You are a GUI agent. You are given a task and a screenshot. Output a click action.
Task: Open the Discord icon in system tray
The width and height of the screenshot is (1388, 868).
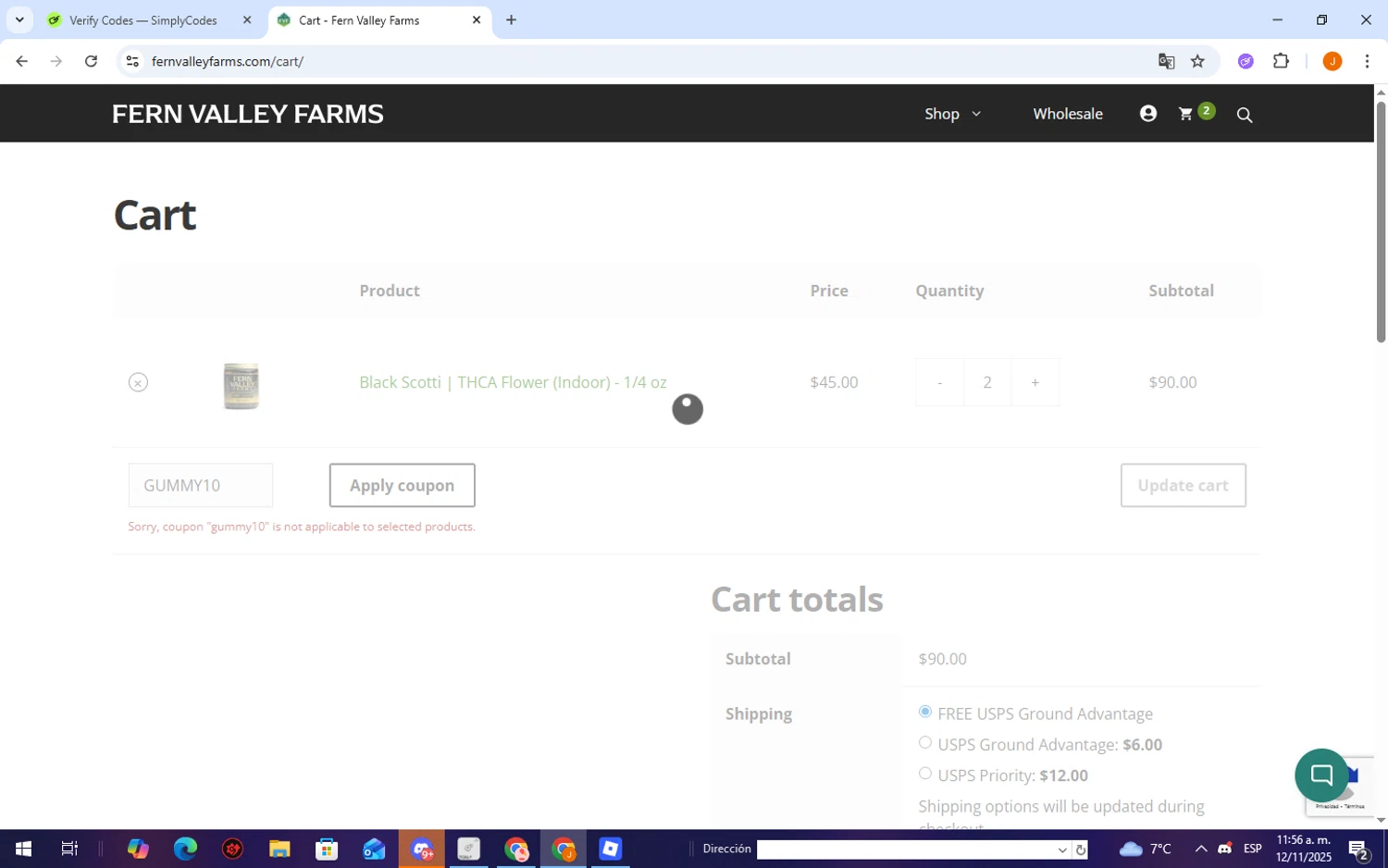tap(1225, 849)
